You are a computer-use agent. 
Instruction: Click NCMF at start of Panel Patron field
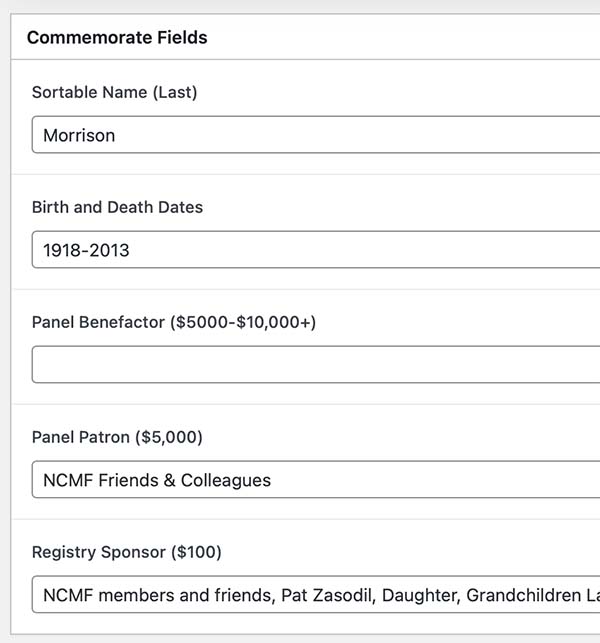(66, 480)
